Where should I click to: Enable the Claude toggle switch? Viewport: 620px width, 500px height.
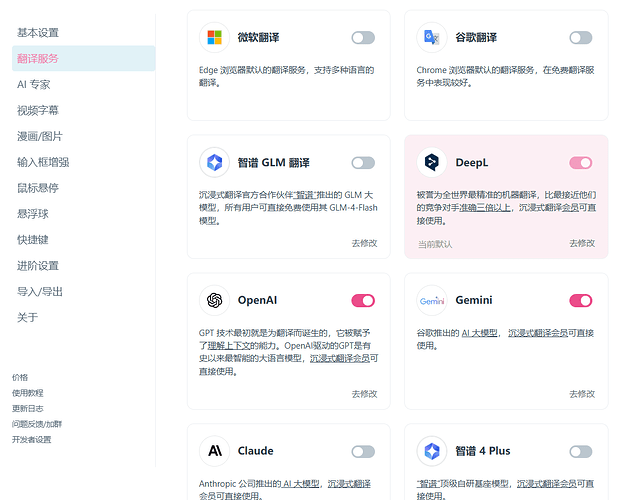363,451
